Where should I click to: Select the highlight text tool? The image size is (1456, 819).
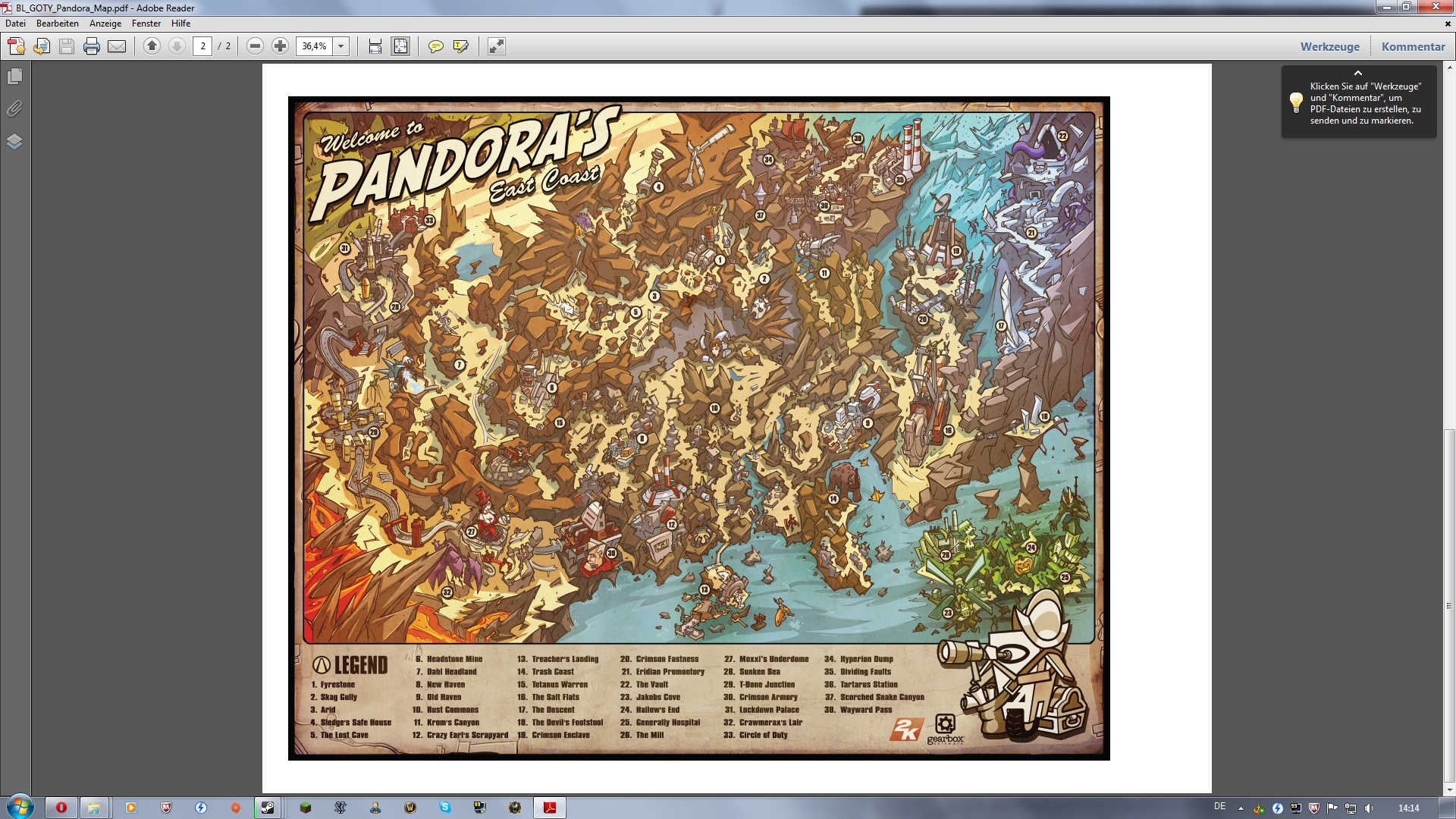[460, 46]
